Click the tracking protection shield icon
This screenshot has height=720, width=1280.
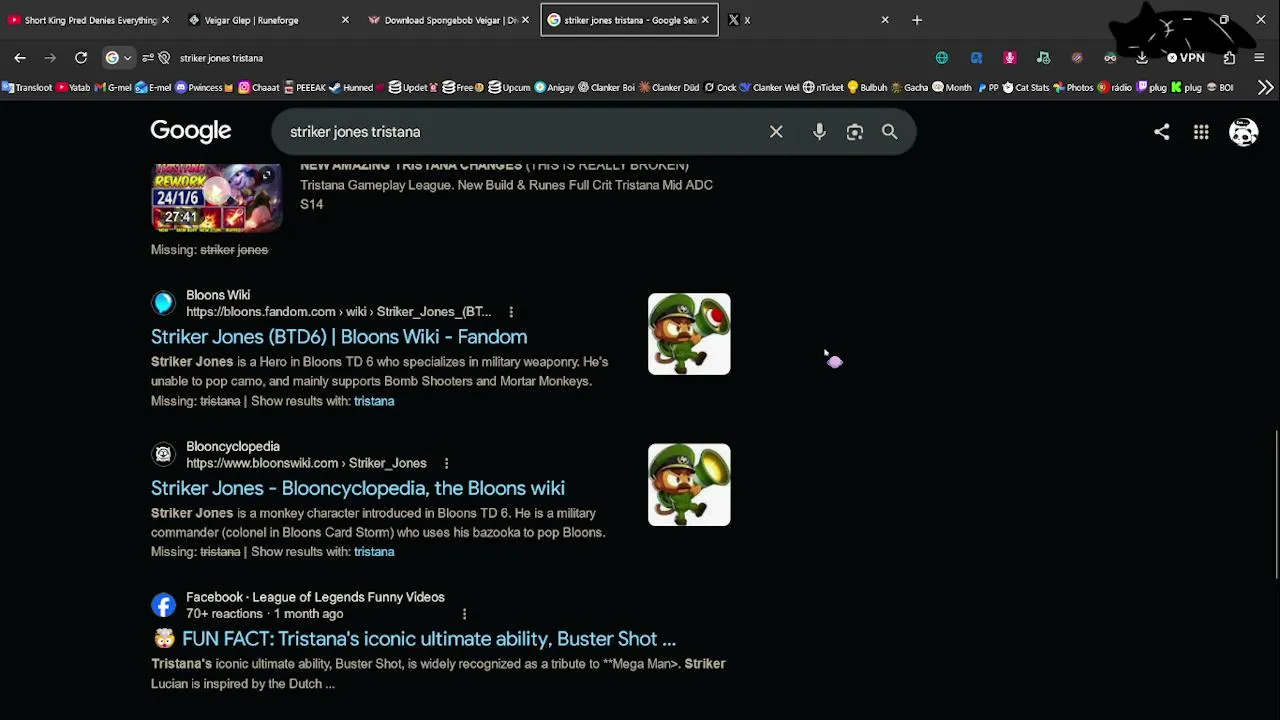tap(165, 58)
